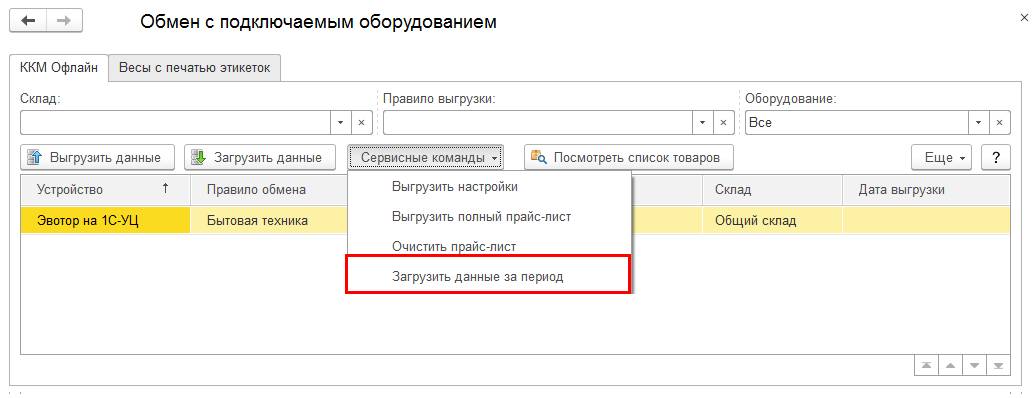The image size is (1034, 398).
Task: Open help with the question mark button
Action: (996, 157)
